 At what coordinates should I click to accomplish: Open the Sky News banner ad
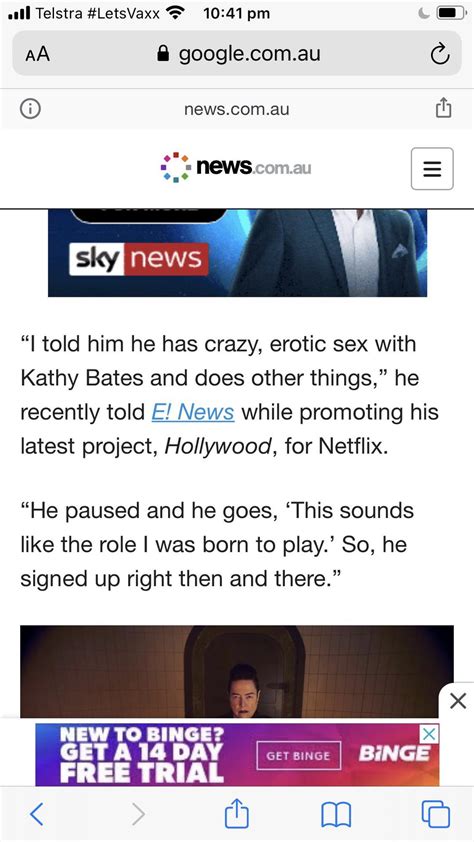tap(237, 253)
